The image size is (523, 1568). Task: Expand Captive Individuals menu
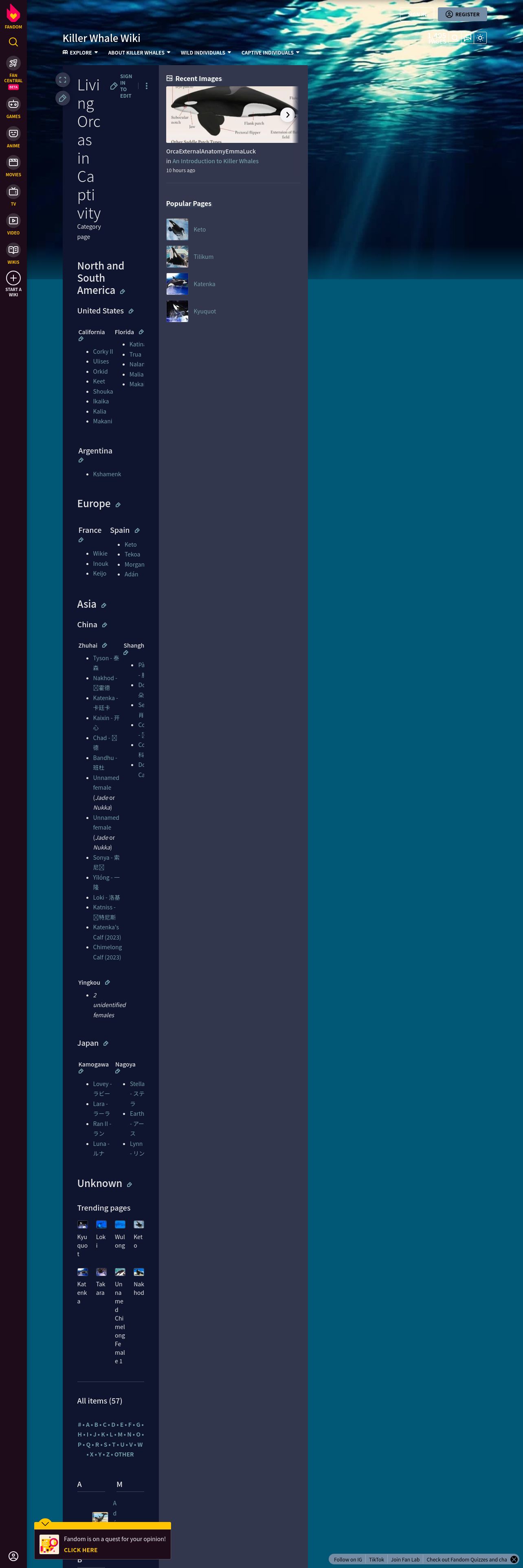[x=270, y=53]
